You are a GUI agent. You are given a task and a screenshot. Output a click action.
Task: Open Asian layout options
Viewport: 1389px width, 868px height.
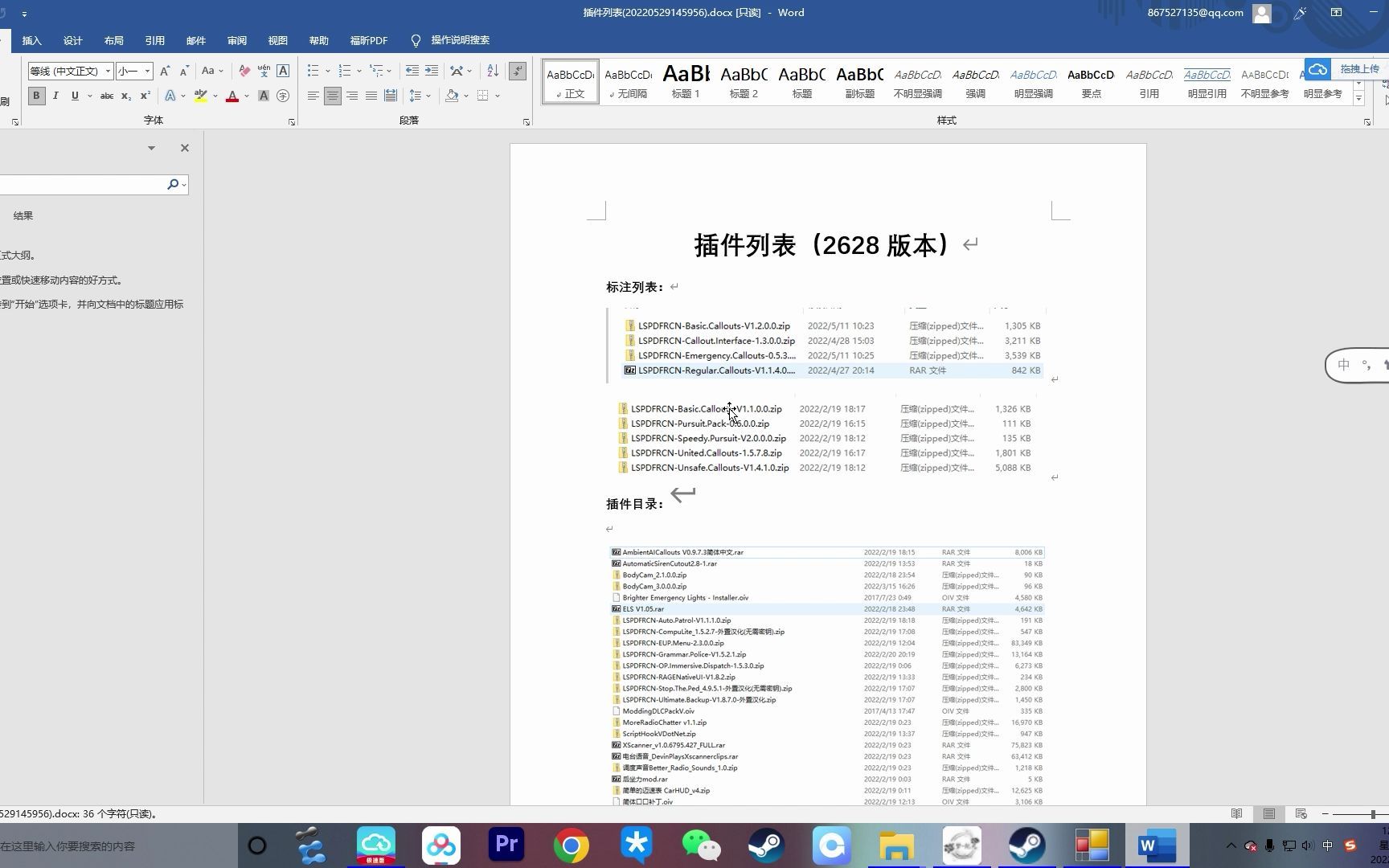(461, 71)
